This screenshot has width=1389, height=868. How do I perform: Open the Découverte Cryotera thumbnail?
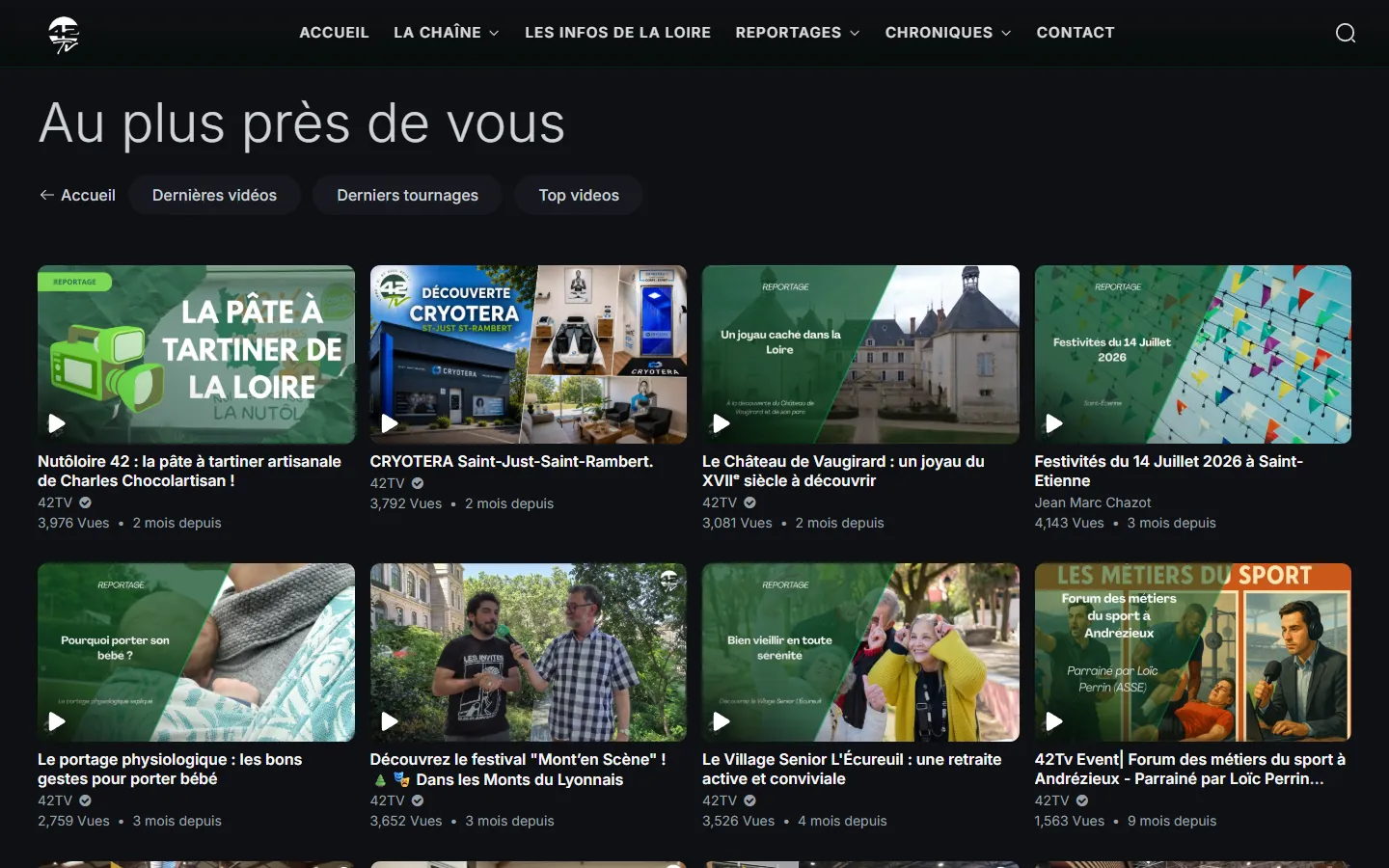[529, 354]
